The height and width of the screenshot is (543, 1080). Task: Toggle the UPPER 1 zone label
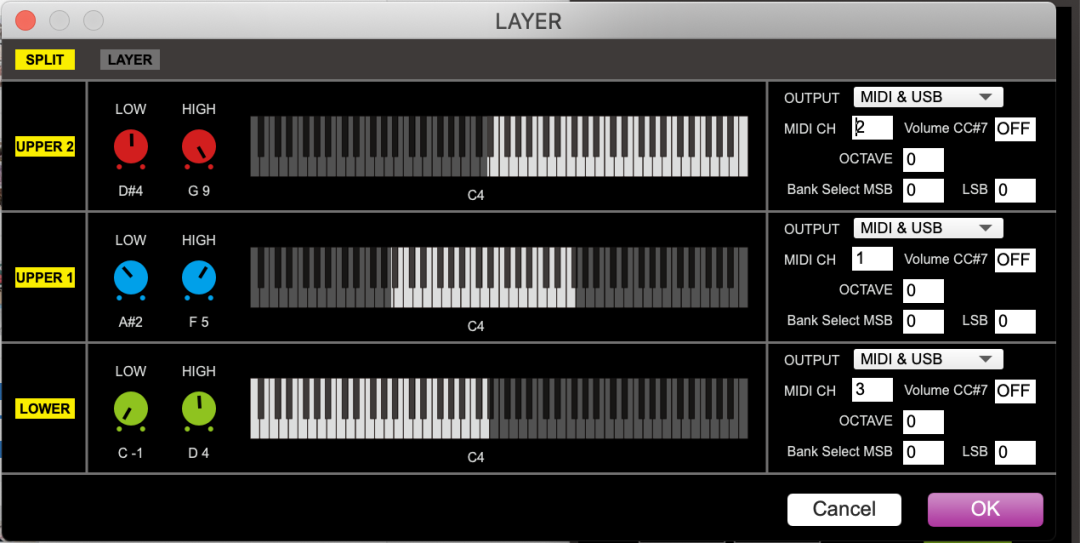tap(45, 278)
